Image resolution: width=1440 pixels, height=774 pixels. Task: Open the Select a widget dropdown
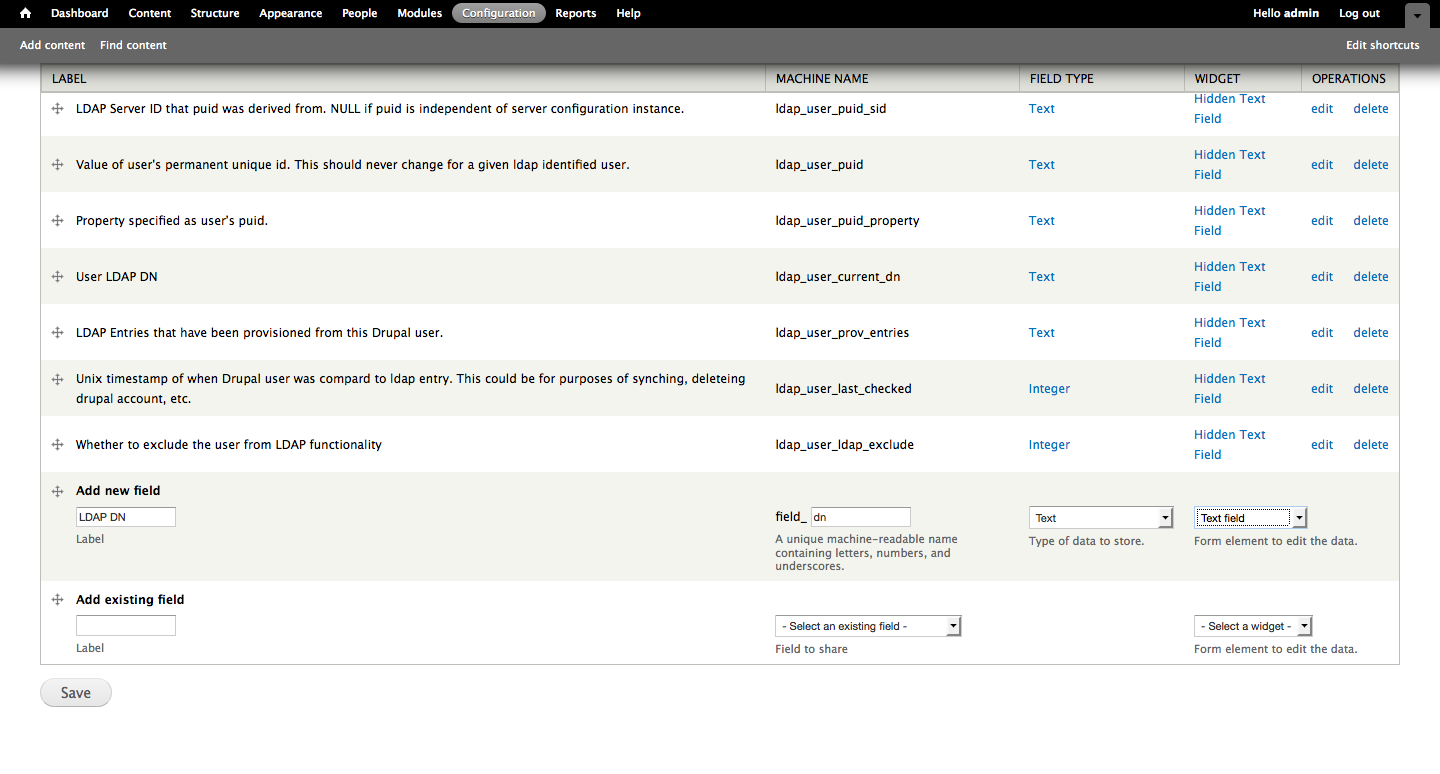tap(1252, 626)
